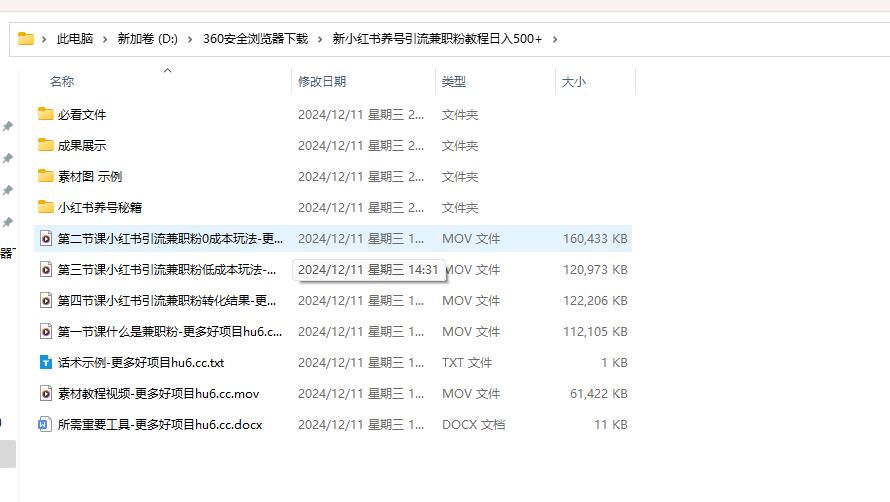Select 第三节课小红书引流兼职粉低成本玩法 file name
The image size is (890, 502).
pos(167,270)
